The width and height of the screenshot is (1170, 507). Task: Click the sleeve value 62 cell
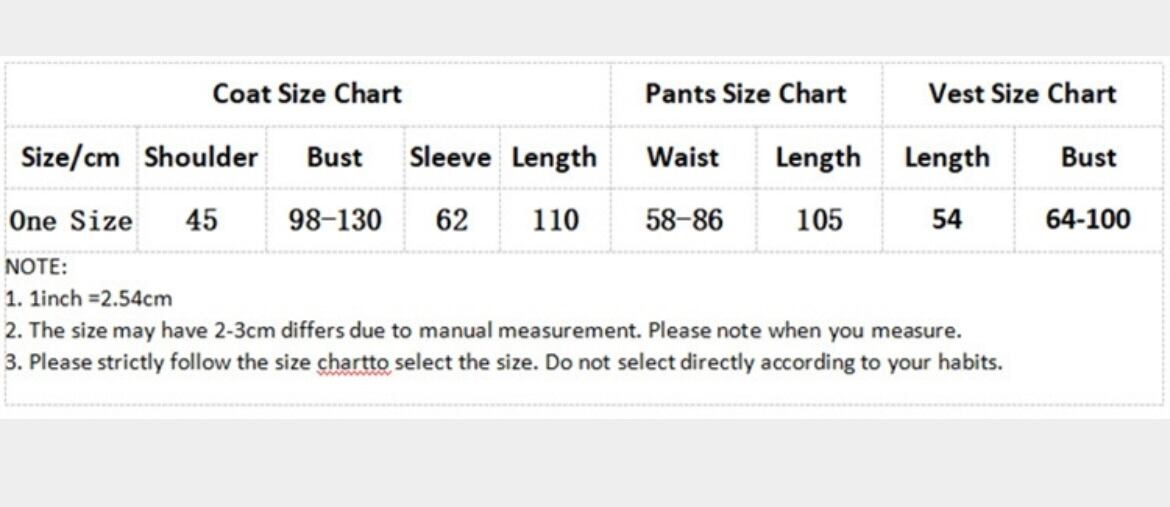[x=452, y=220]
